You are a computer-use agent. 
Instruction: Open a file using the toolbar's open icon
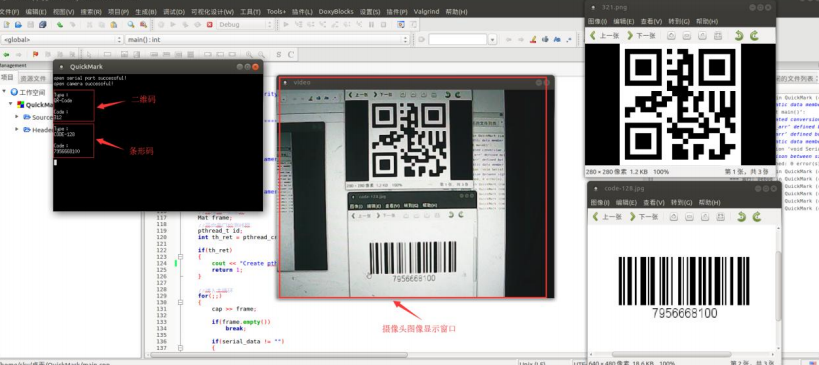18,25
